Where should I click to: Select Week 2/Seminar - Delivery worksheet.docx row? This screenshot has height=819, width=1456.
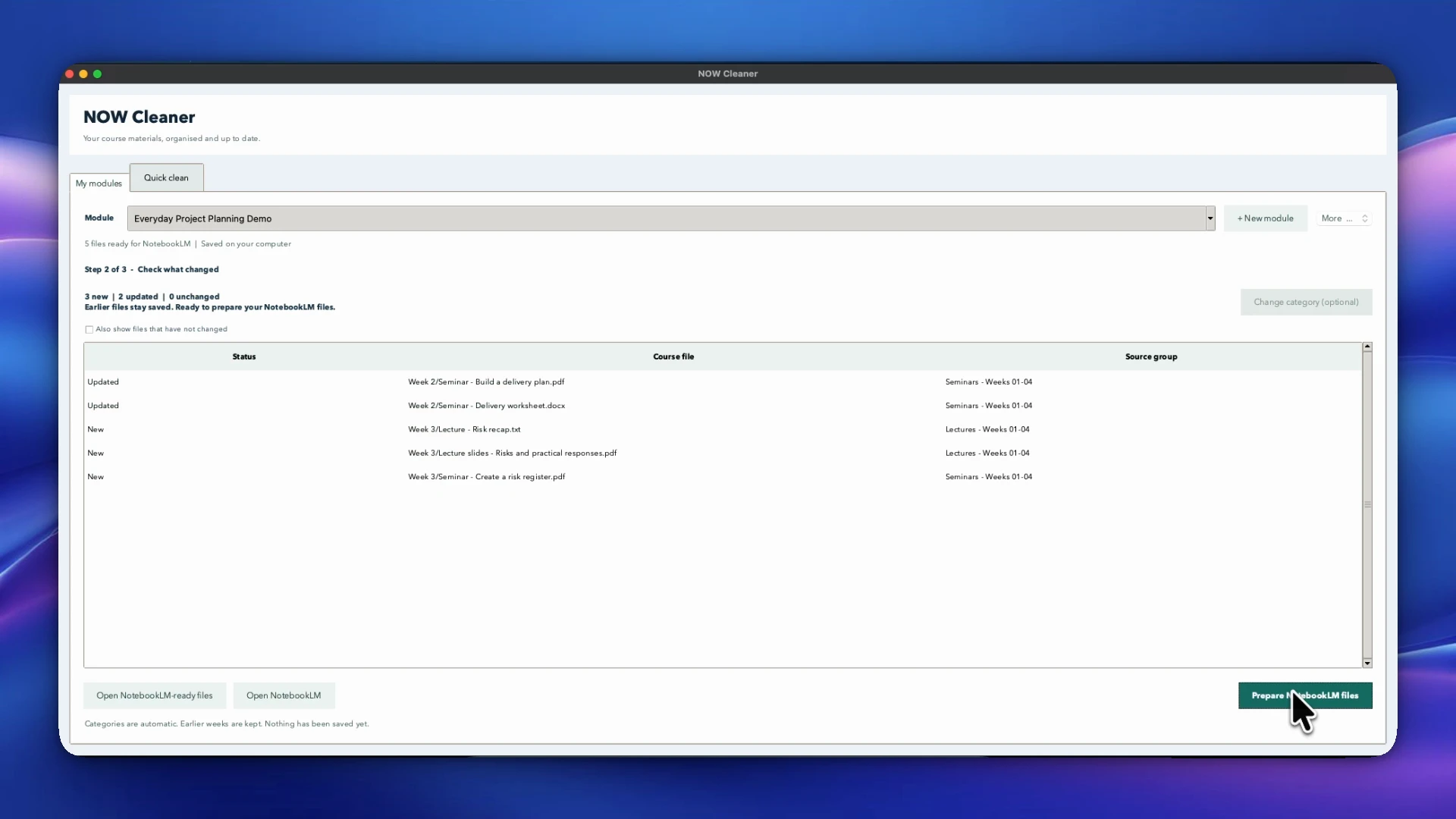[x=723, y=406]
